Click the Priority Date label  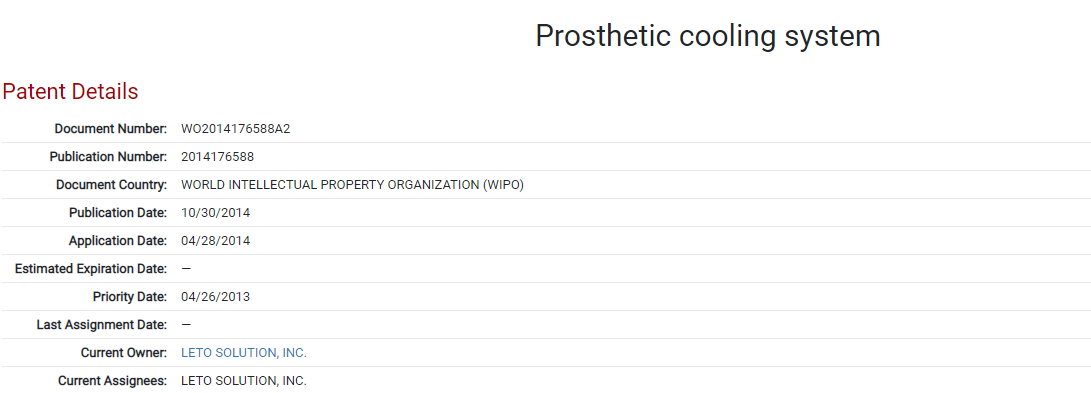pyautogui.click(x=130, y=297)
